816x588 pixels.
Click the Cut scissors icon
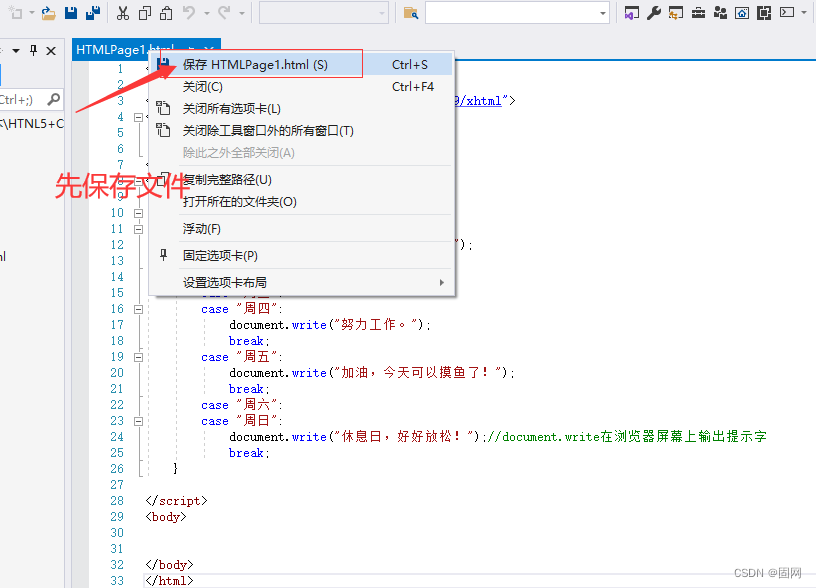coord(122,13)
